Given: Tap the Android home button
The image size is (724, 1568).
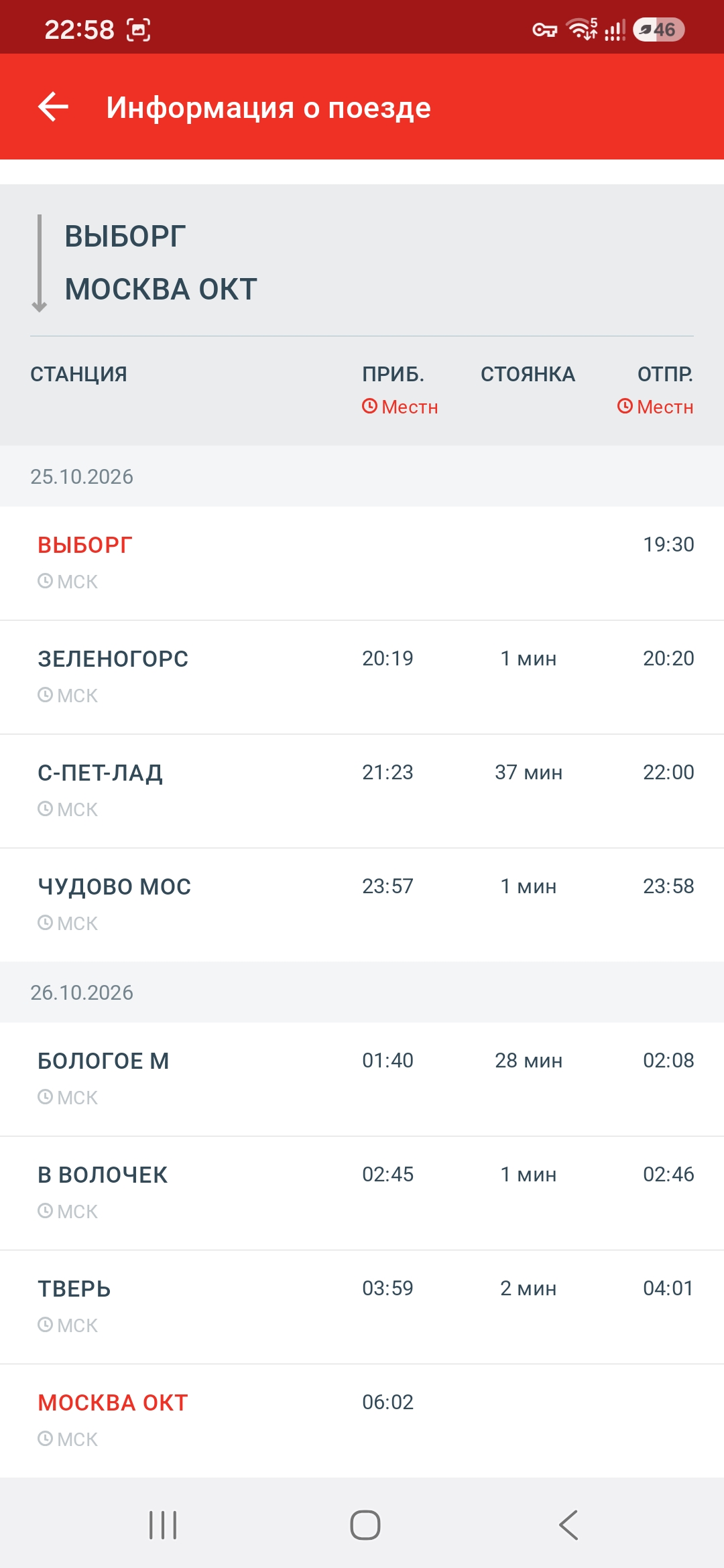Looking at the screenshot, I should tap(365, 1525).
